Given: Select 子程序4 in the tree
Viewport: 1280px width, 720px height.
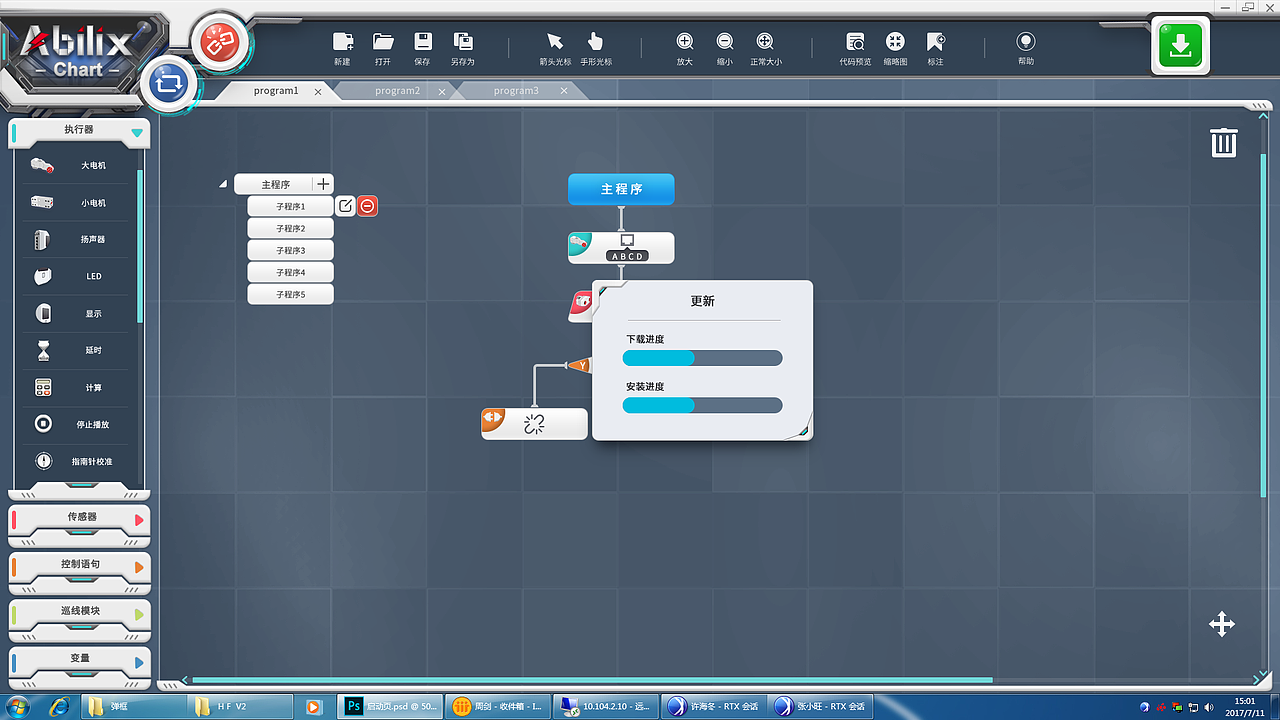Looking at the screenshot, I should click(x=290, y=272).
